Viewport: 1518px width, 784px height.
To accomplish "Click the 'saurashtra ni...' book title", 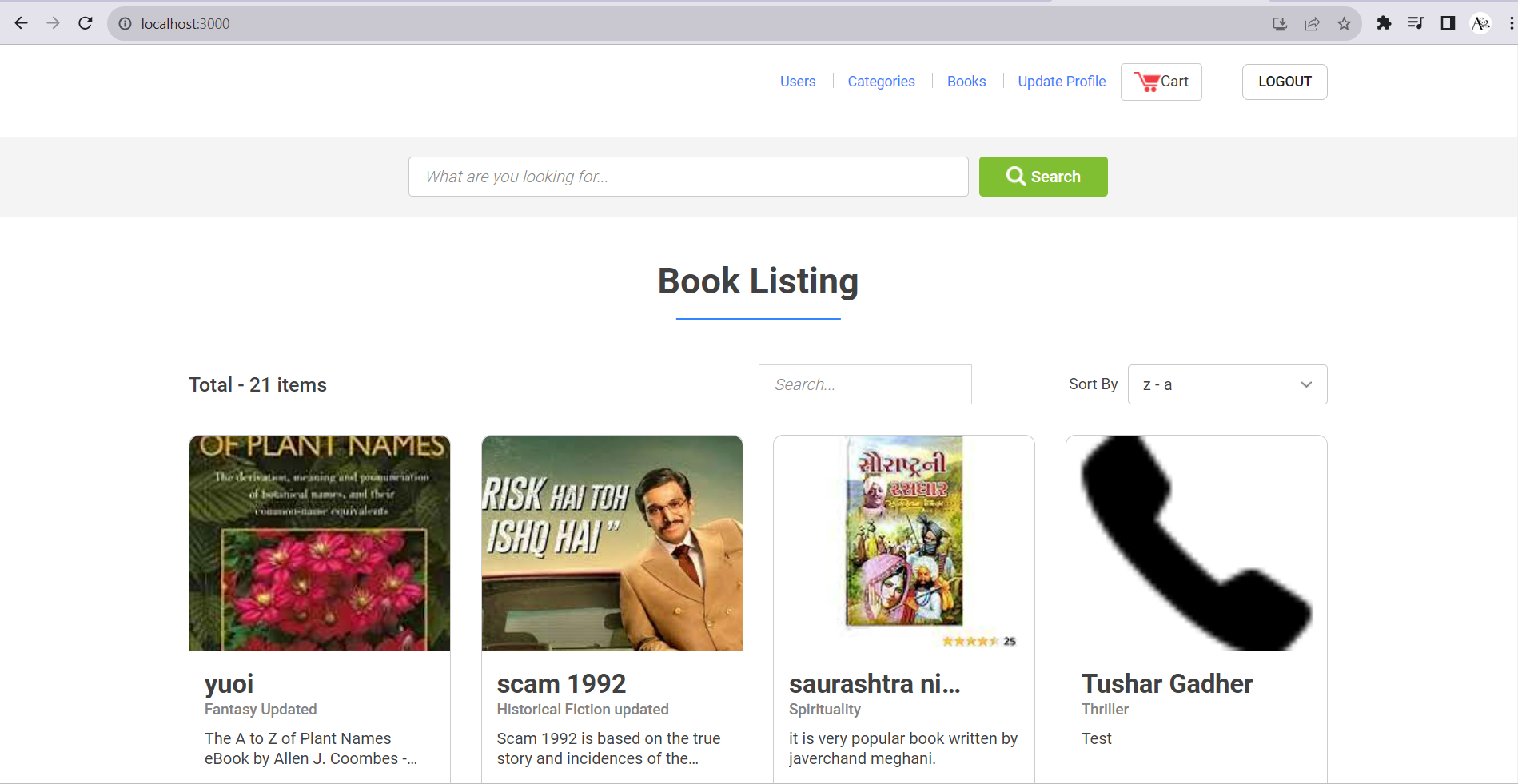I will coord(875,684).
